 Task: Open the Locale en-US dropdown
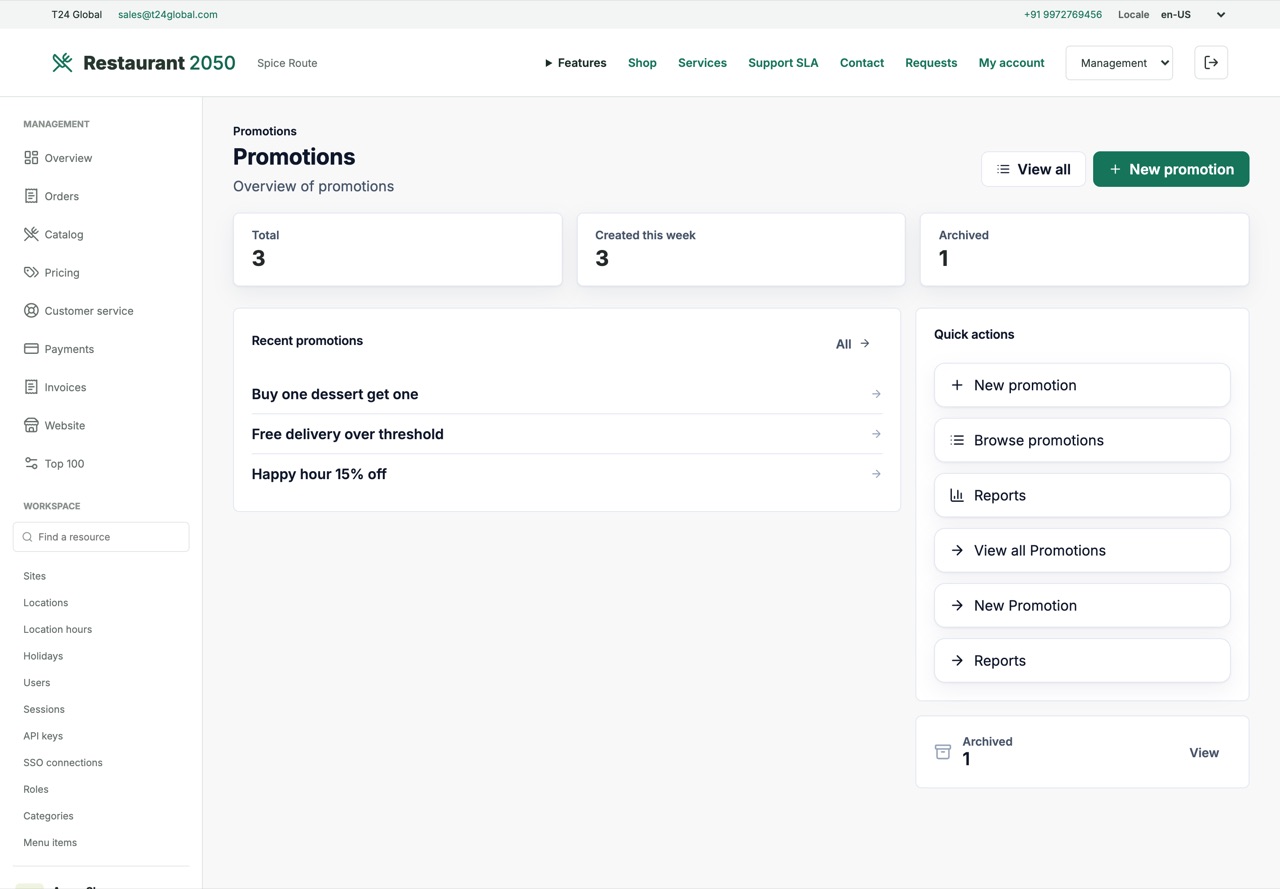tap(1193, 15)
